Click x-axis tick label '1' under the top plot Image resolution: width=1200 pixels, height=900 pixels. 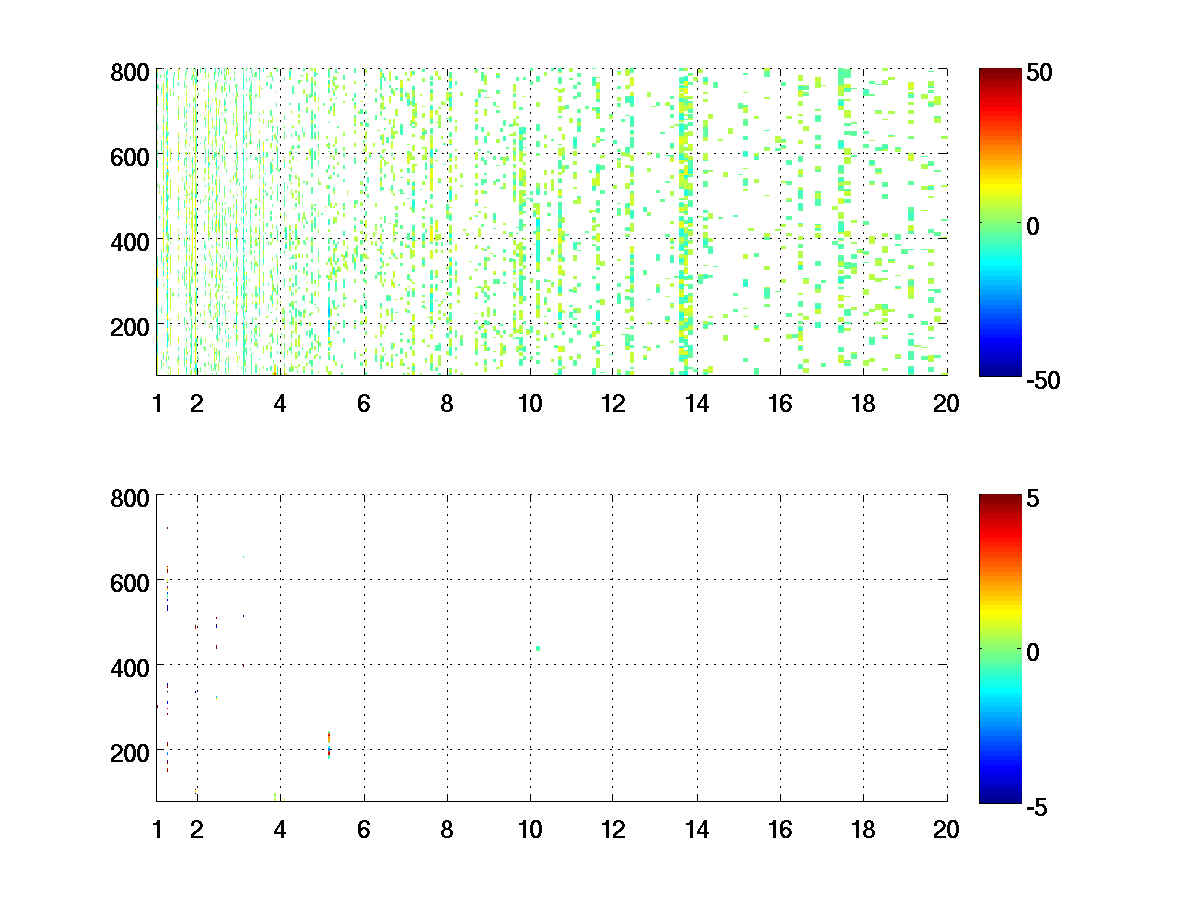coord(157,403)
